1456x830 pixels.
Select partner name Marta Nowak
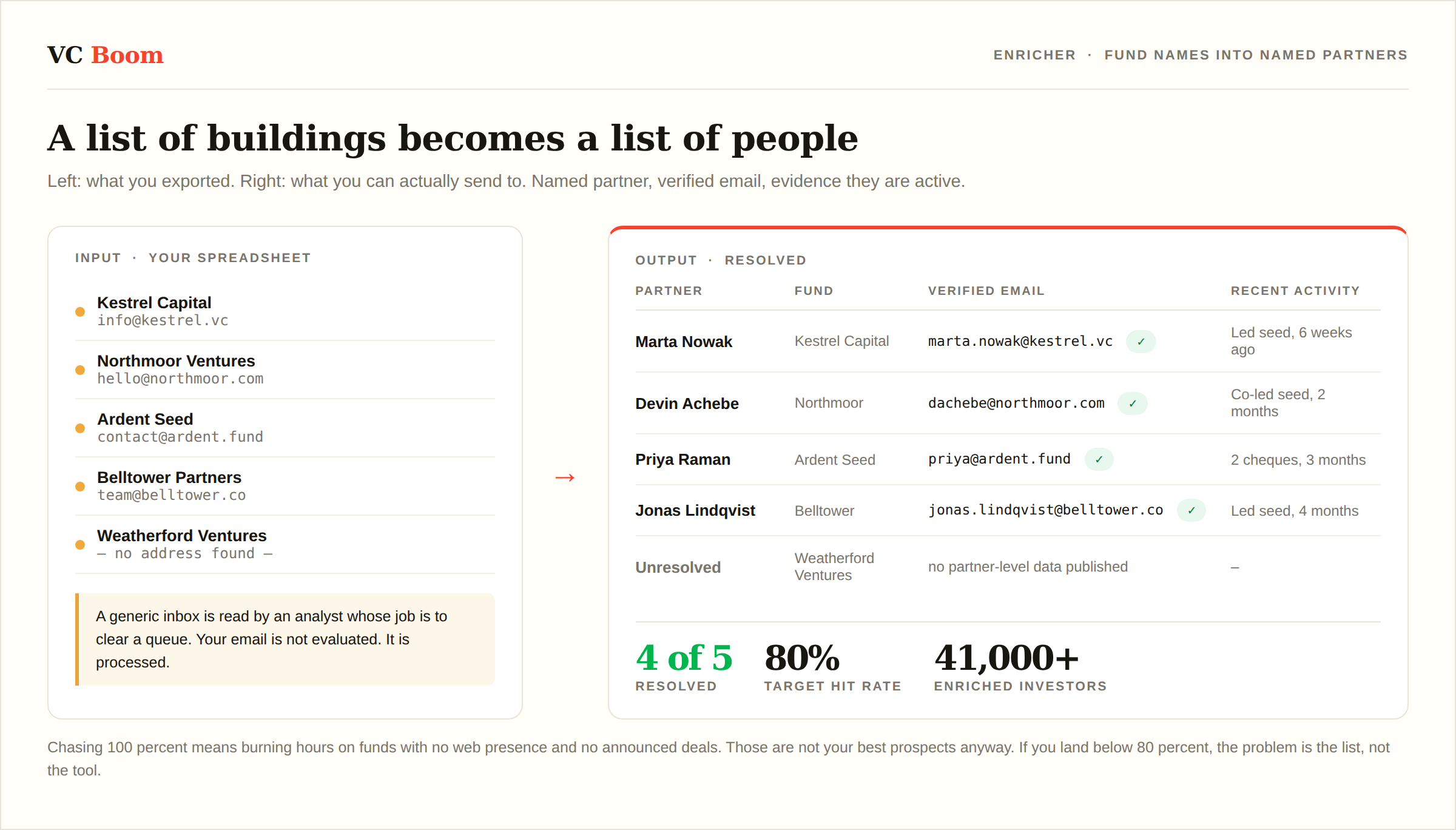[684, 342]
